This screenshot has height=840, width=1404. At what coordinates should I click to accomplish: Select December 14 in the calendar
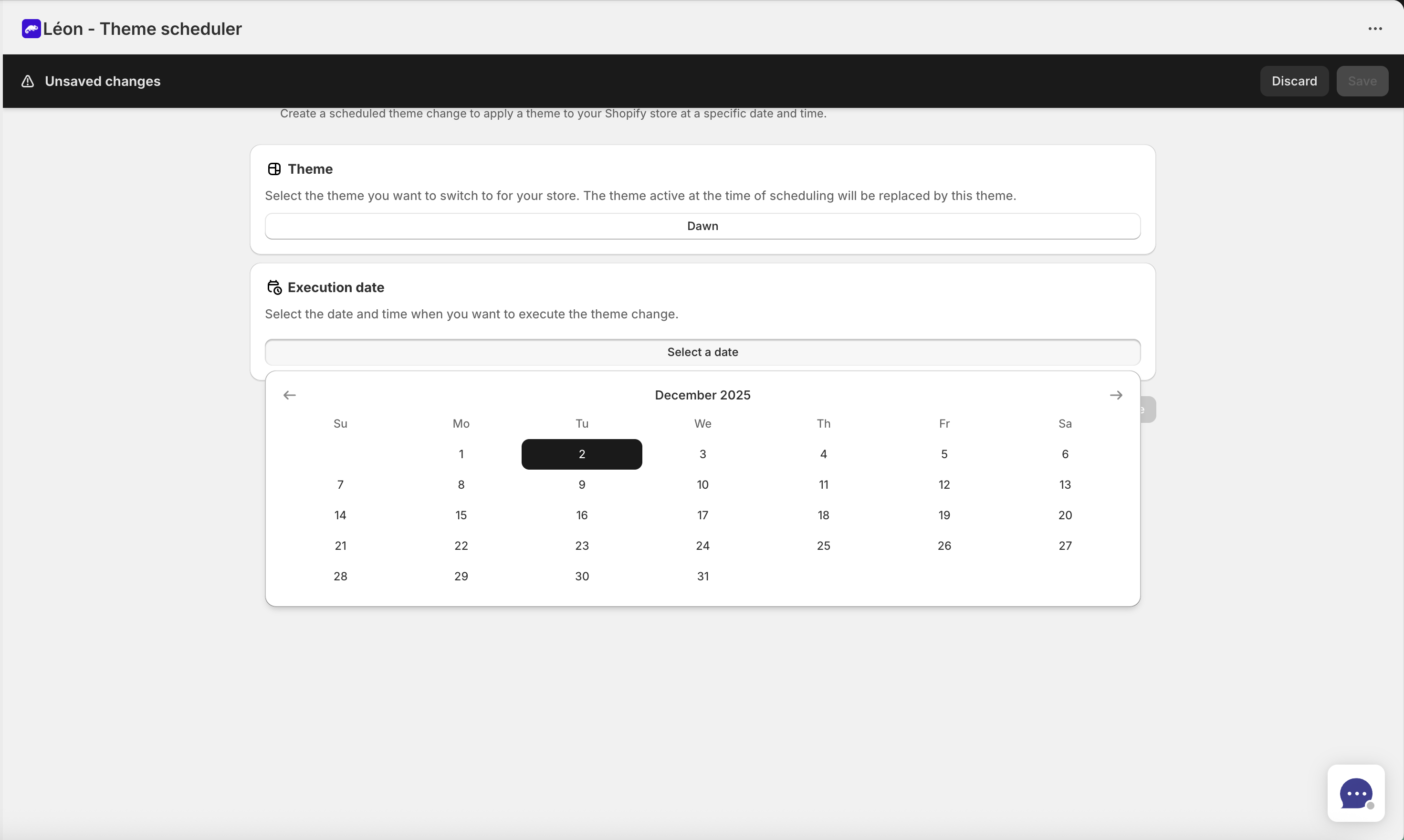coord(340,514)
